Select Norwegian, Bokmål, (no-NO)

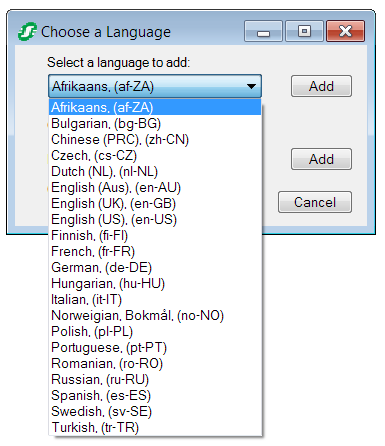pos(155,316)
